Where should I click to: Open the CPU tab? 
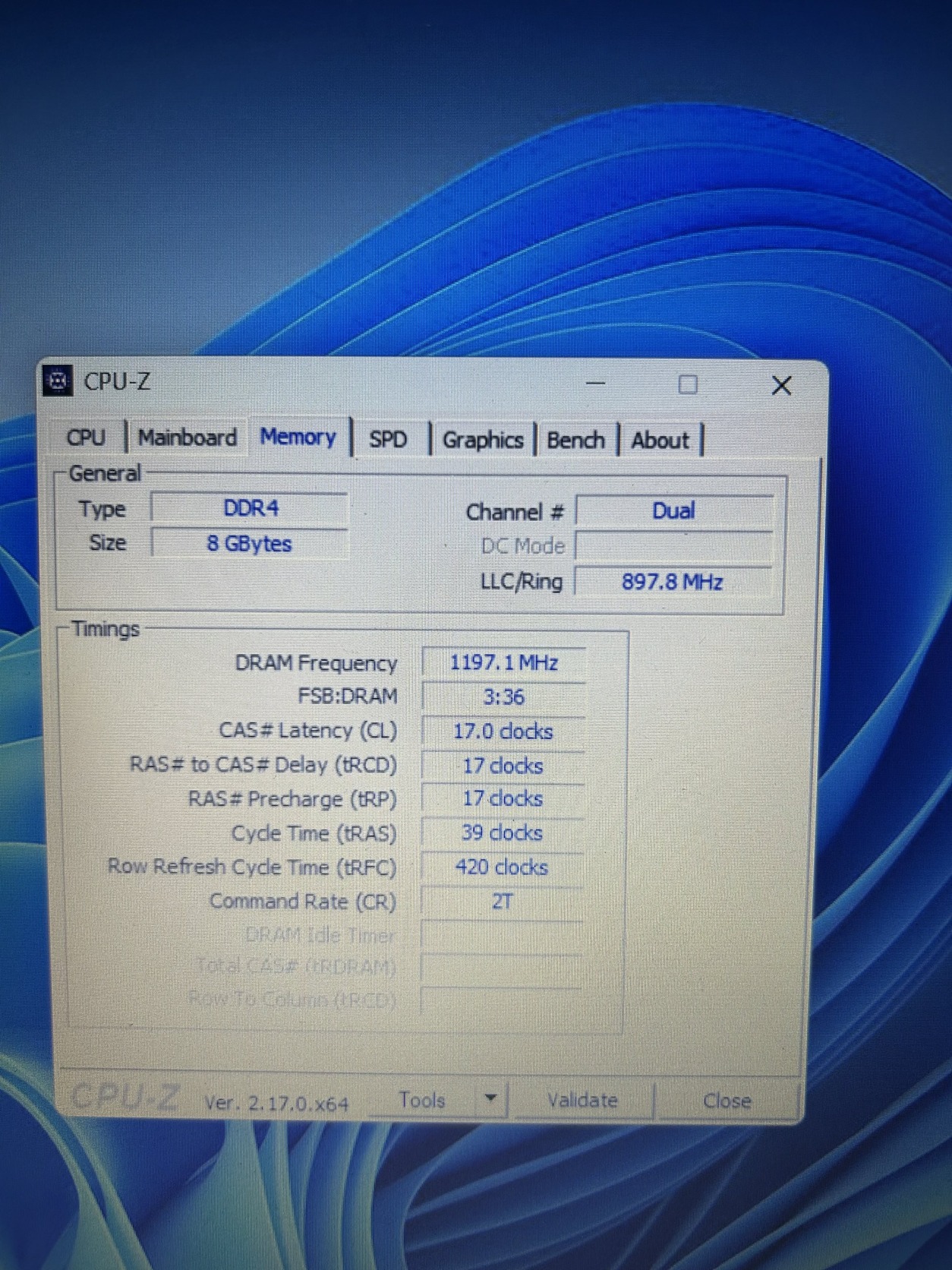click(86, 438)
